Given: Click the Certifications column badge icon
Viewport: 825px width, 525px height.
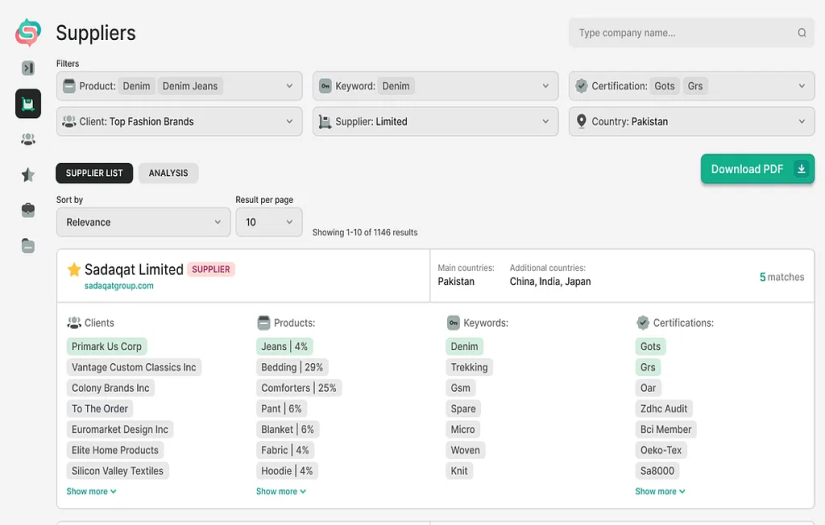Looking at the screenshot, I should tap(642, 322).
